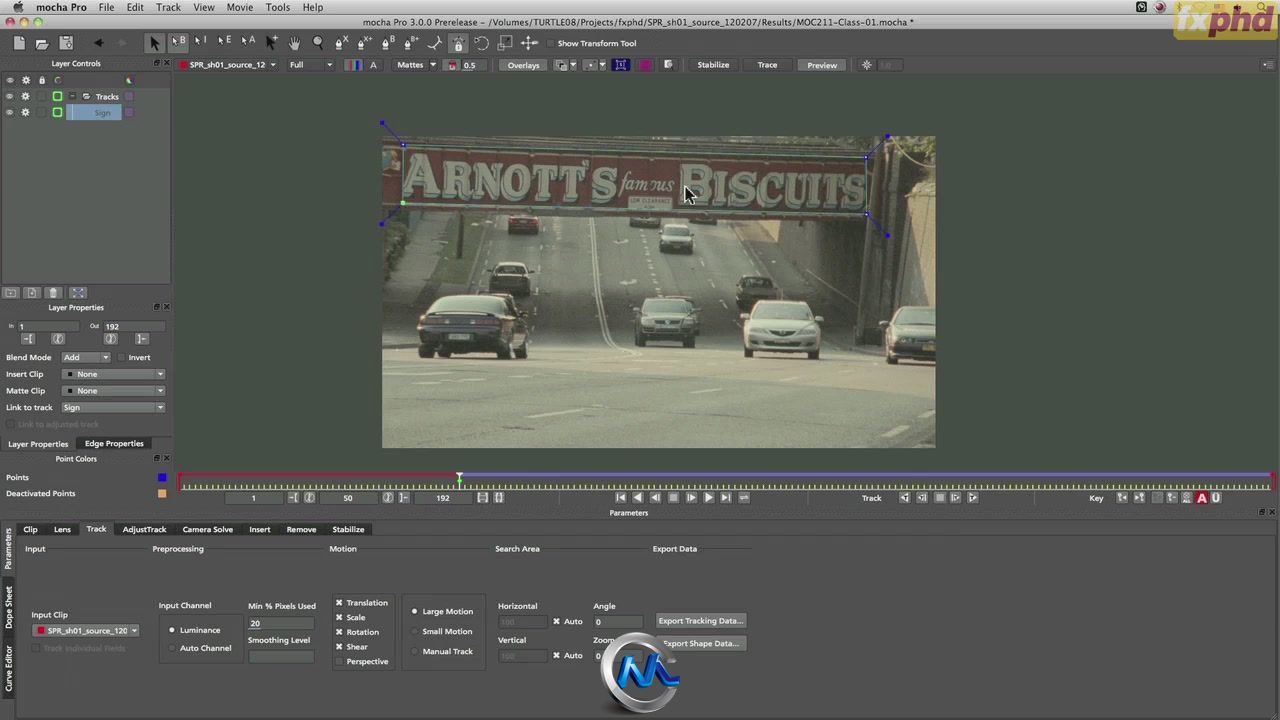This screenshot has width=1280, height=720.
Task: Toggle Translation motion checkbox
Action: [339, 602]
